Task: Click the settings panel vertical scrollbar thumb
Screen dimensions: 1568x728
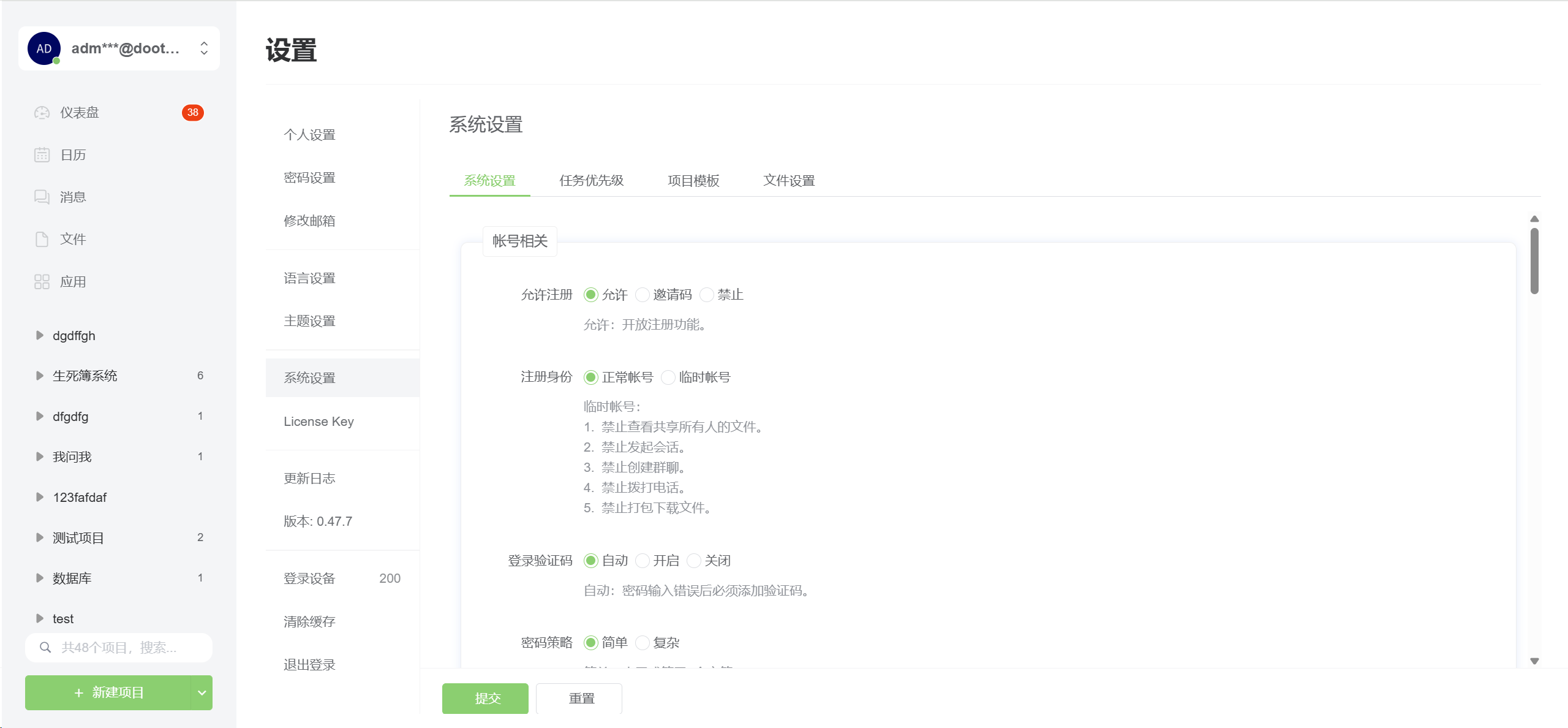Action: pyautogui.click(x=1534, y=260)
